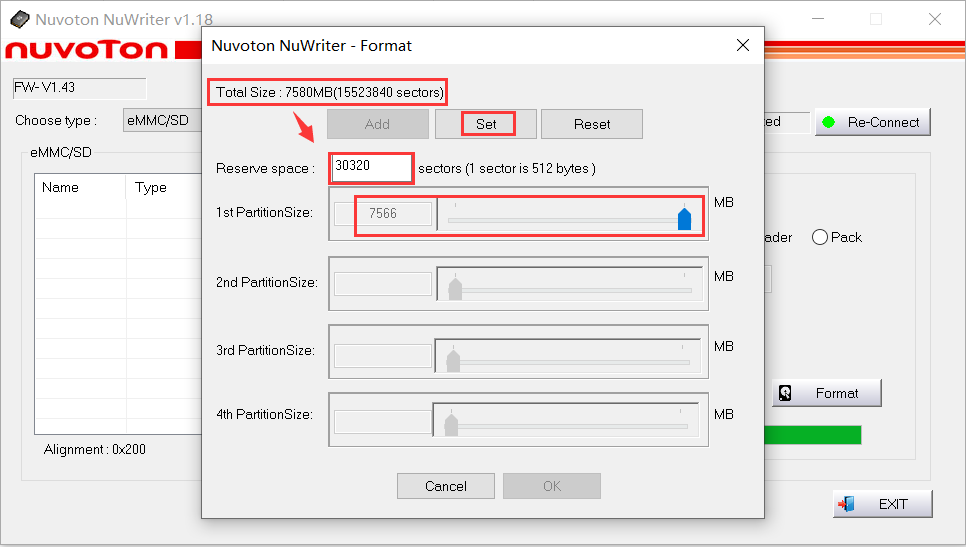Screen dimensions: 966x547
Task: Click the disk icon on Format button
Action: pos(785,393)
